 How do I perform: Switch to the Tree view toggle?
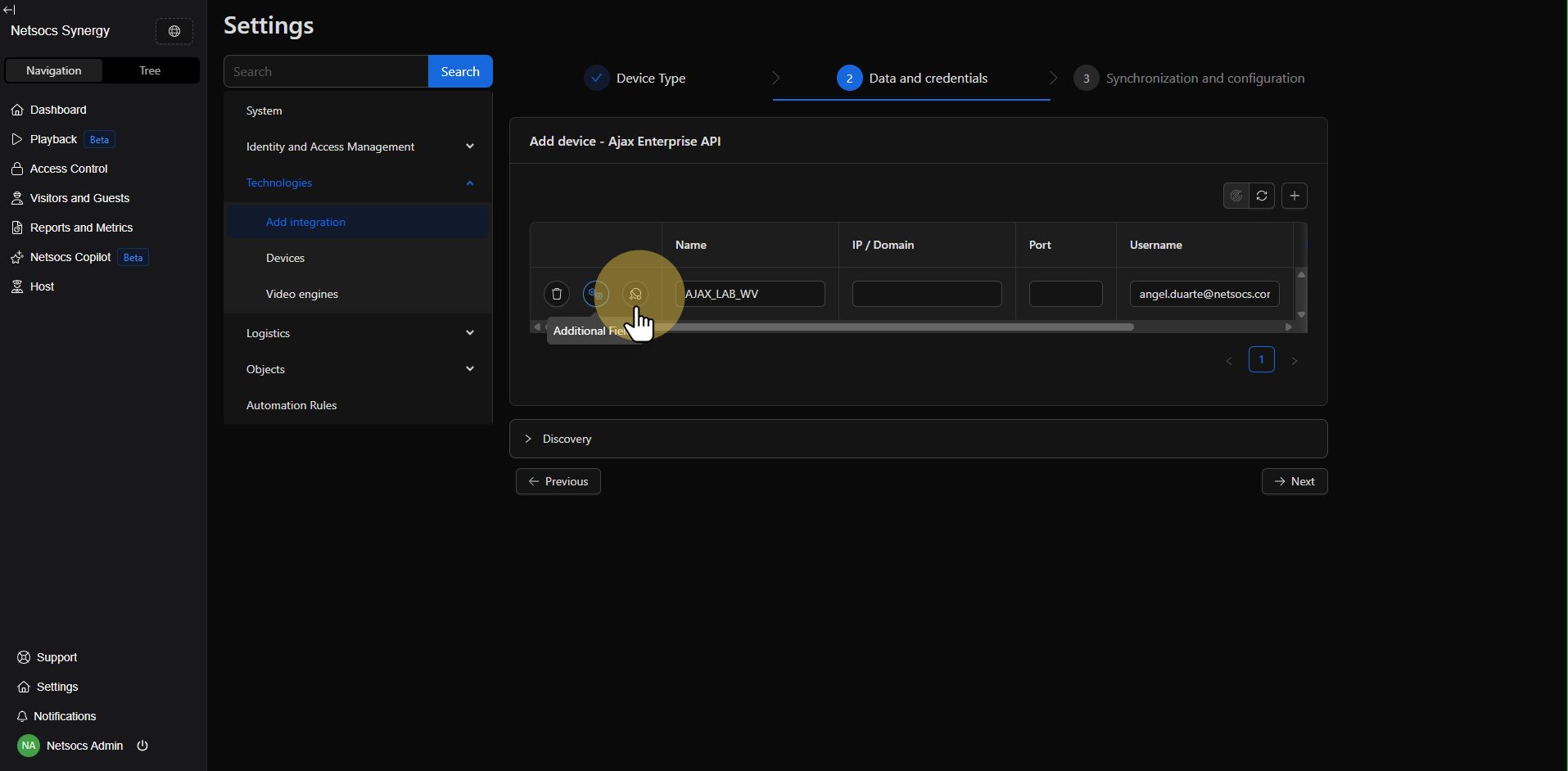(x=150, y=70)
